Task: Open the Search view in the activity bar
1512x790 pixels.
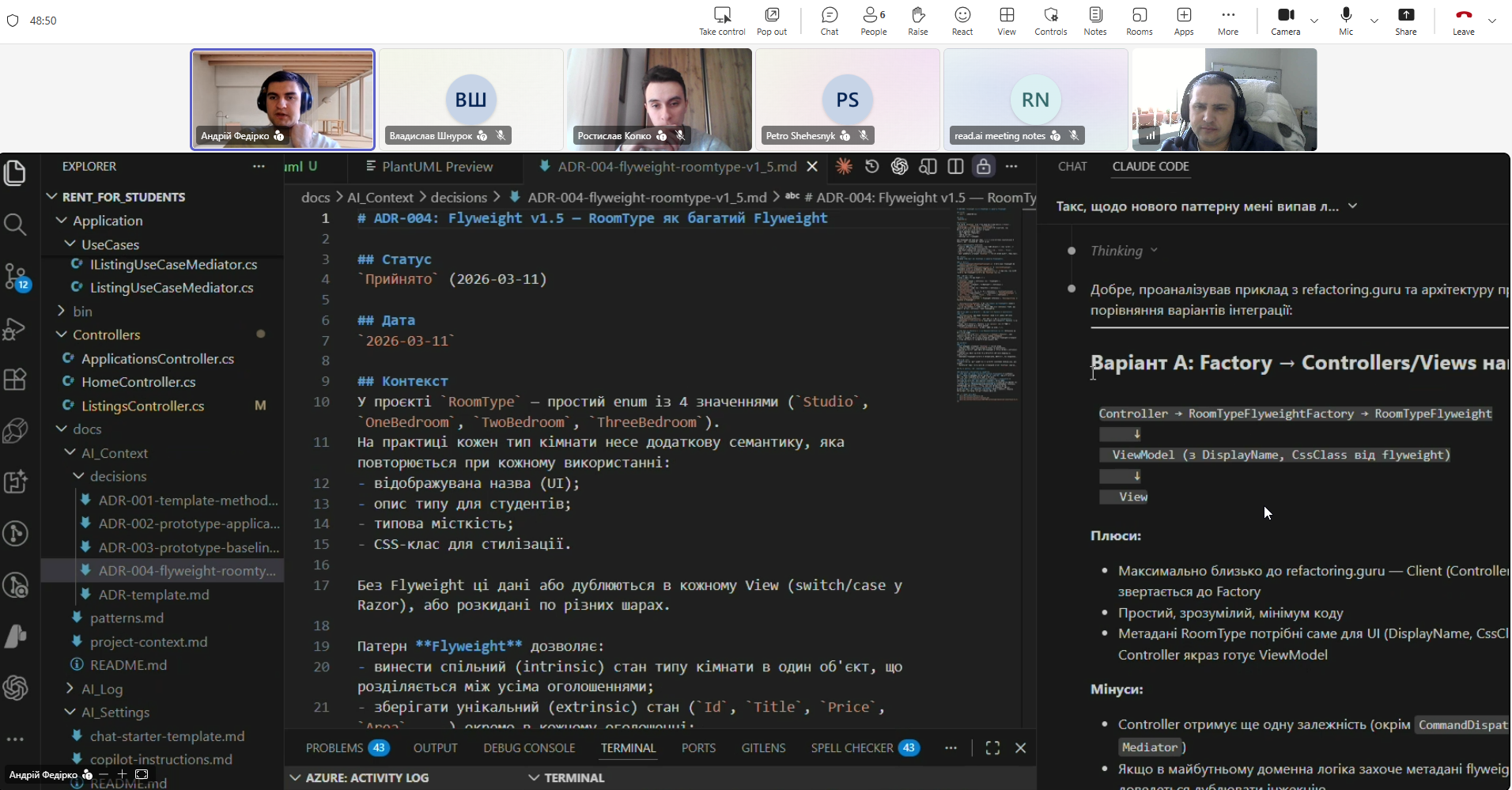Action: pos(16,225)
